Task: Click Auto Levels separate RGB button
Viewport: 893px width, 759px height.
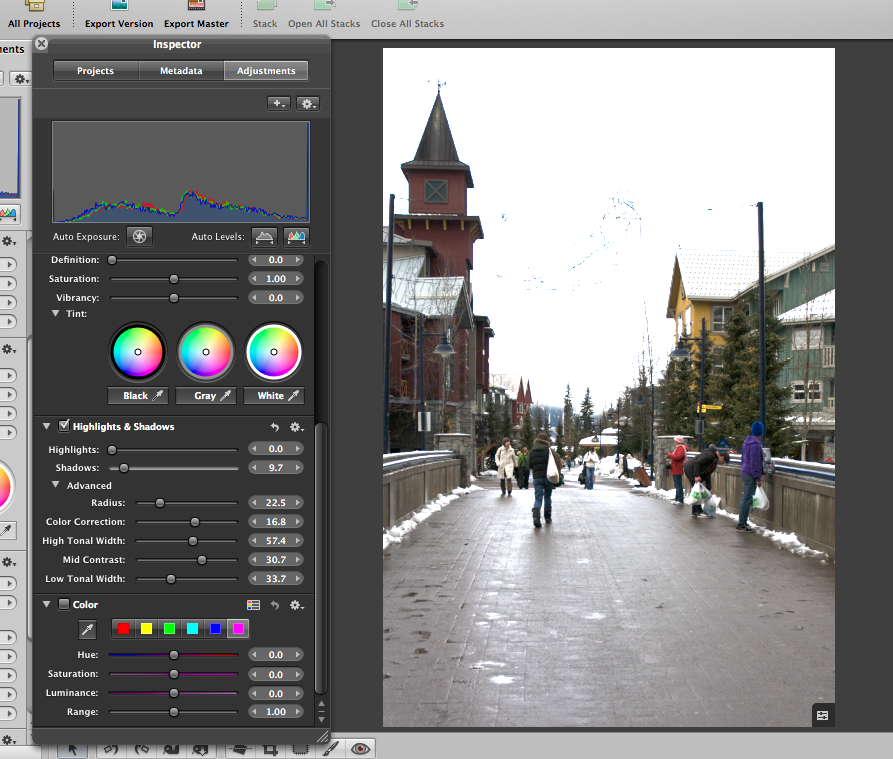Action: pyautogui.click(x=296, y=236)
